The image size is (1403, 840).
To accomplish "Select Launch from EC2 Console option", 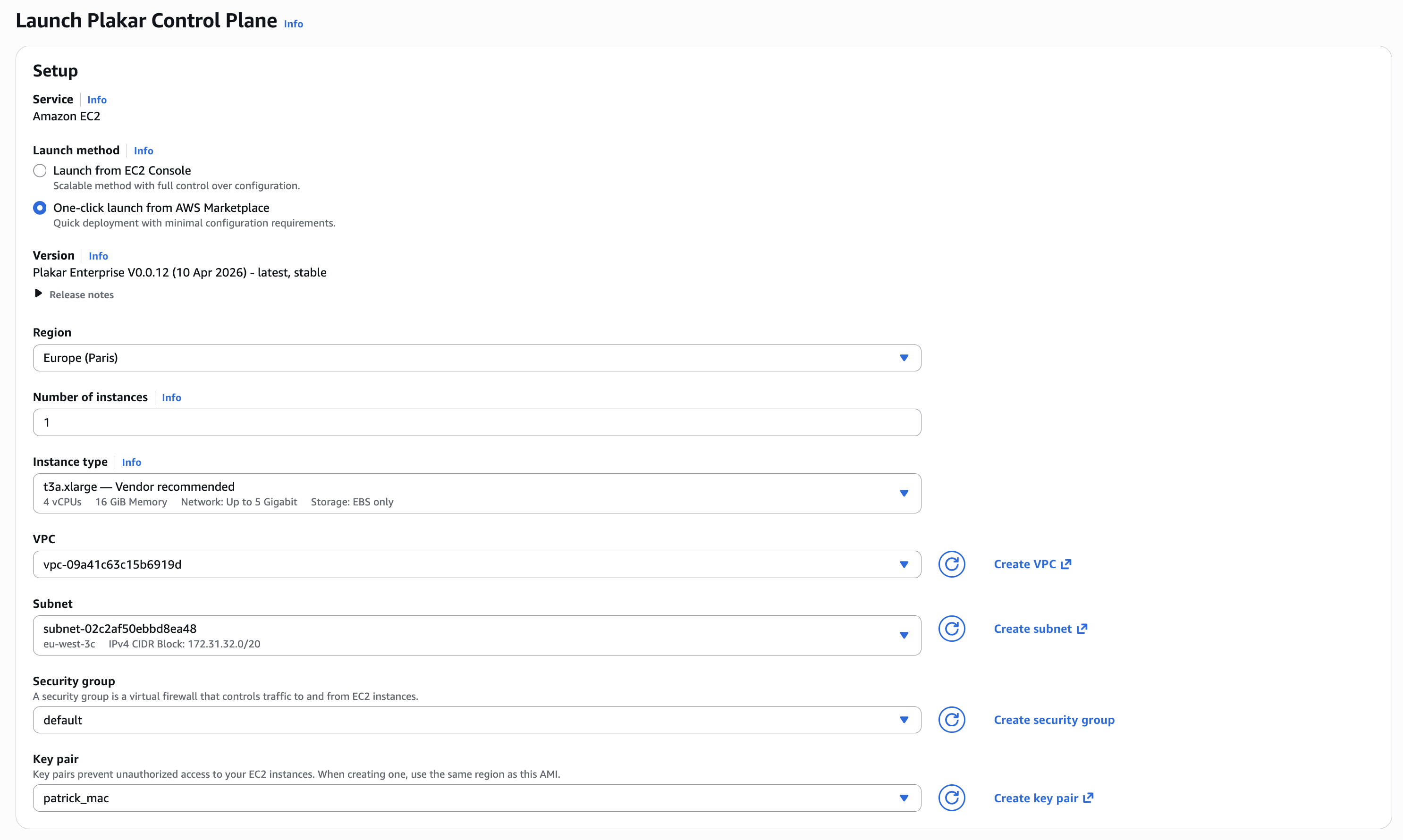I will click(x=40, y=170).
